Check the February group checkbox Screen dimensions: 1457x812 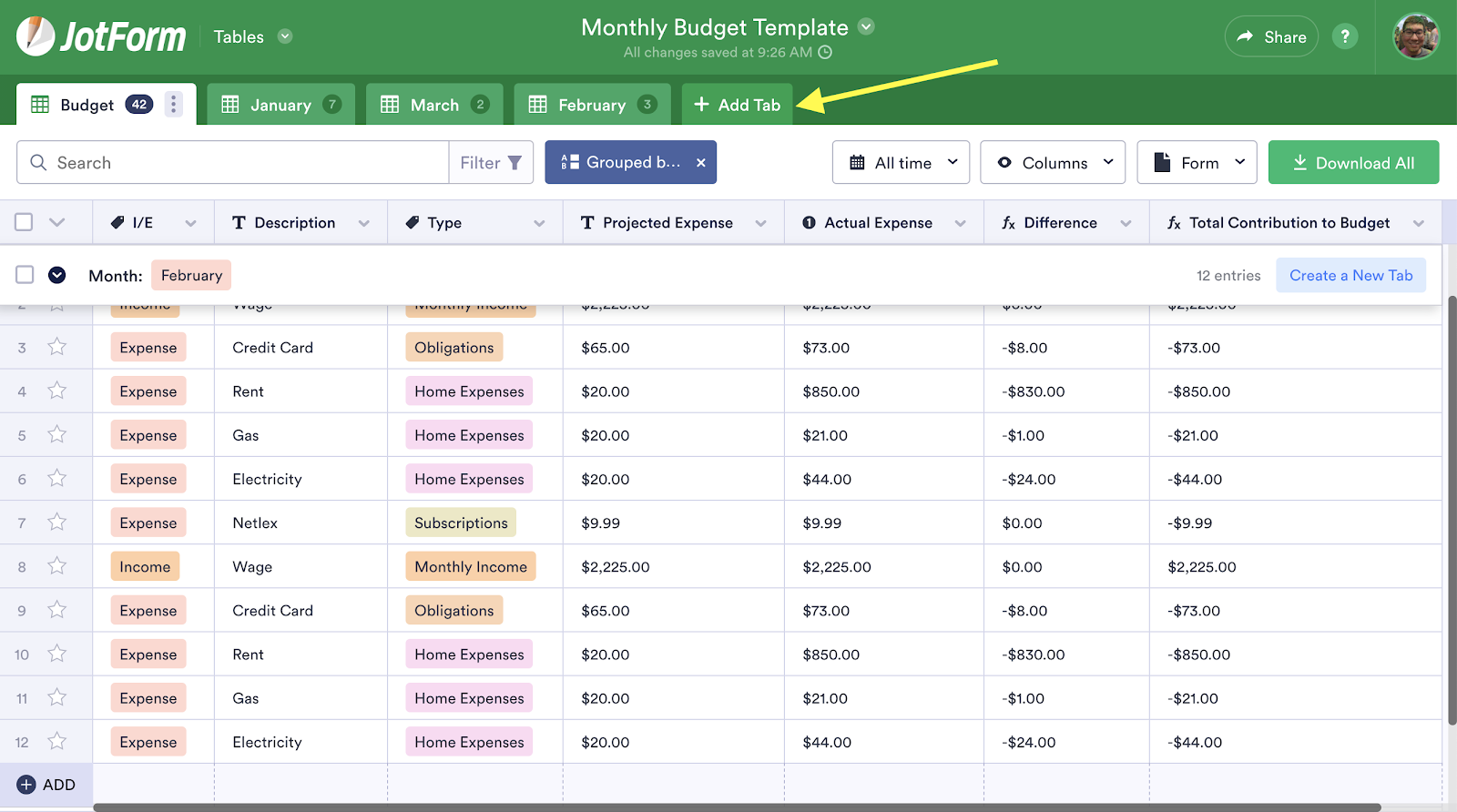click(x=25, y=275)
